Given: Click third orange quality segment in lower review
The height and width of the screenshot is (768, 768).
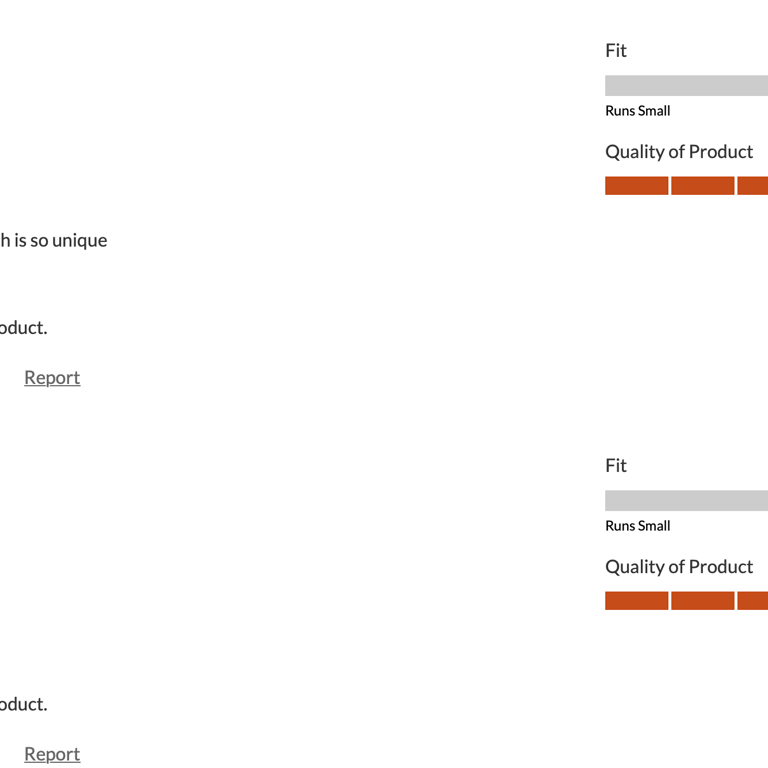Looking at the screenshot, I should pyautogui.click(x=753, y=601).
